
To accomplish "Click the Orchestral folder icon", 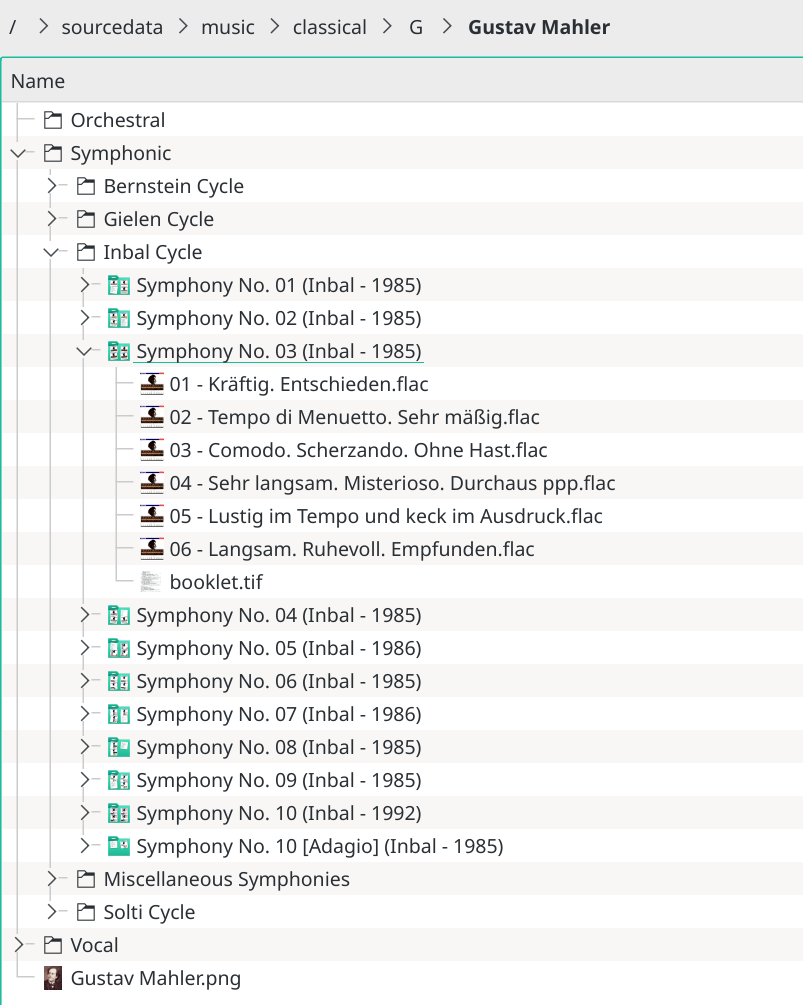I will pos(52,119).
